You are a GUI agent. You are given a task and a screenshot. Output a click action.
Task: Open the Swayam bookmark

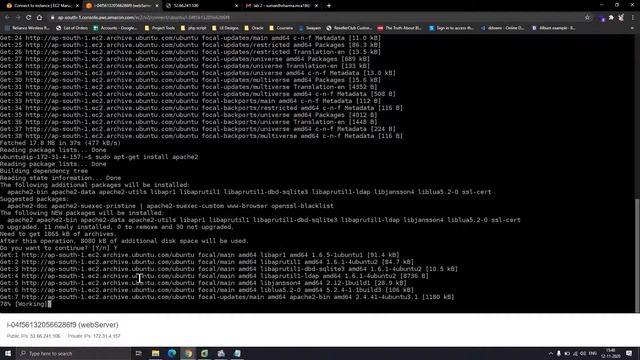coord(310,28)
